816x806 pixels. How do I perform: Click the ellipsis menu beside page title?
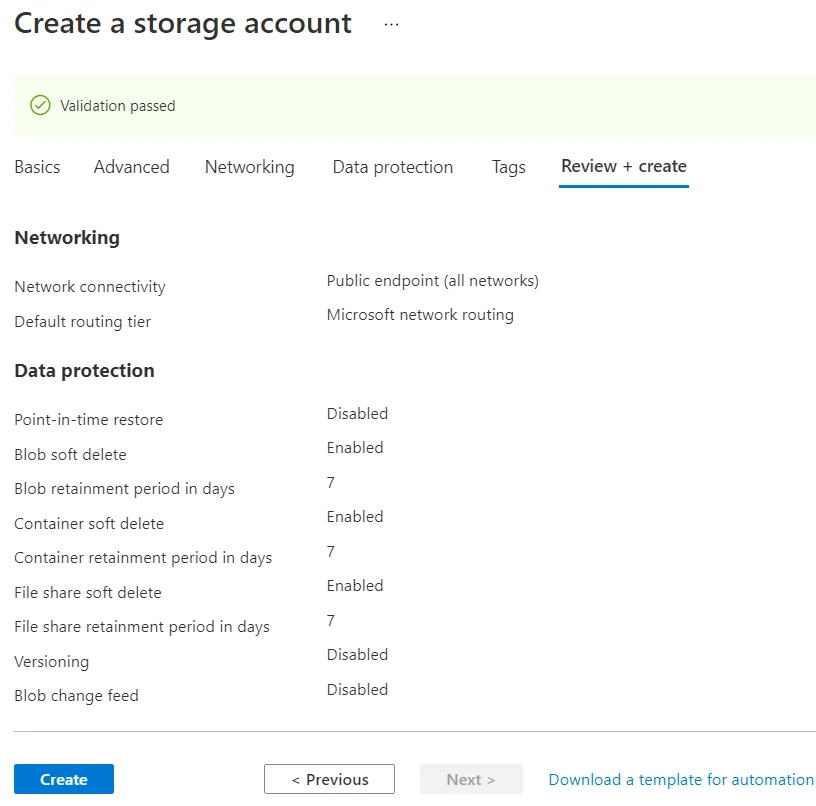[391, 23]
